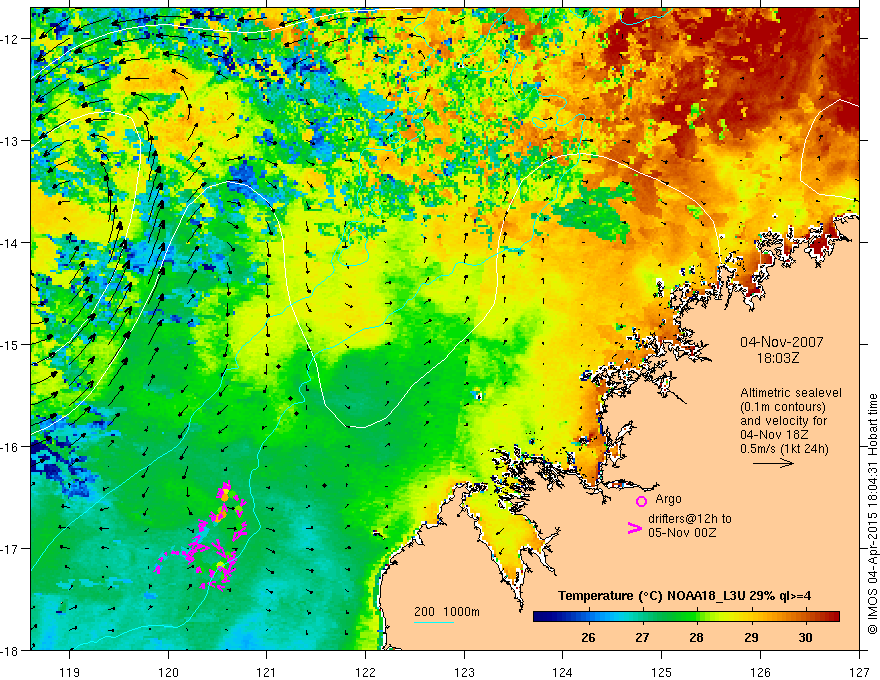
Task: Click the latitude axis label '-16'
Action: tap(11, 447)
